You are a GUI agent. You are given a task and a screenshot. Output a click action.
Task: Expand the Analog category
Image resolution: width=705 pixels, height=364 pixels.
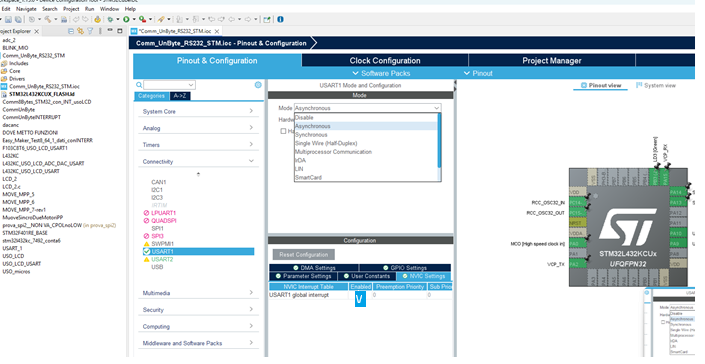pos(198,128)
